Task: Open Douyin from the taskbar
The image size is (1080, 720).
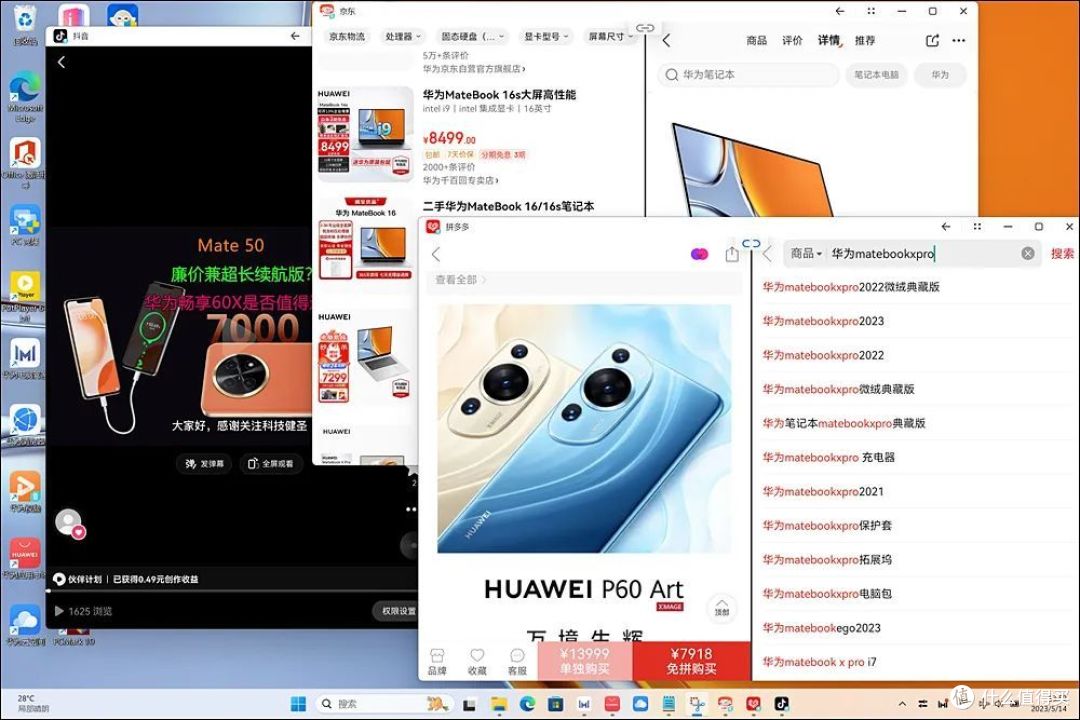Action: (x=781, y=703)
